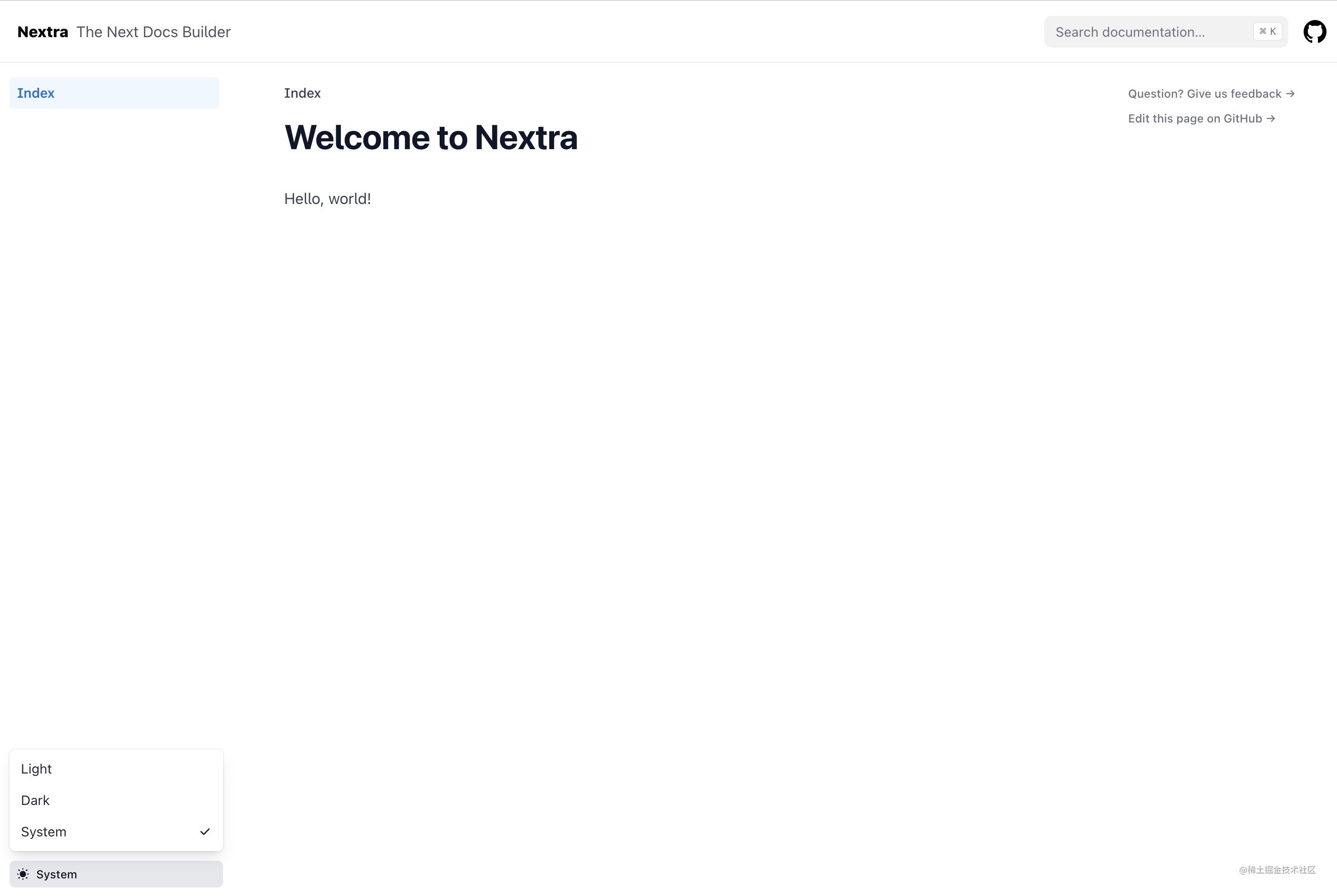Choose the System theme option
This screenshot has height=896, width=1337.
click(116, 832)
